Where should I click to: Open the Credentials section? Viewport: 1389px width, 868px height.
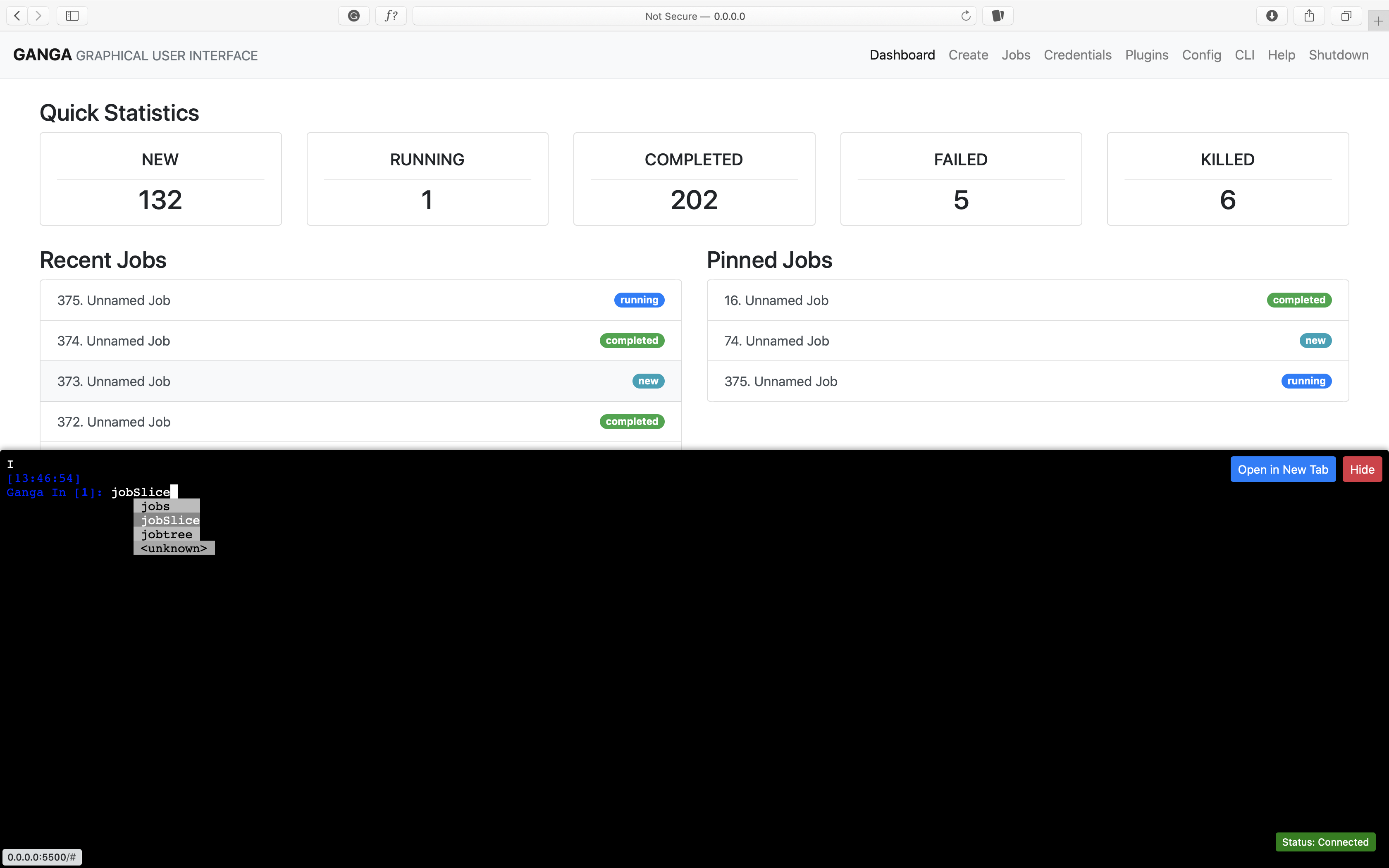pos(1077,55)
